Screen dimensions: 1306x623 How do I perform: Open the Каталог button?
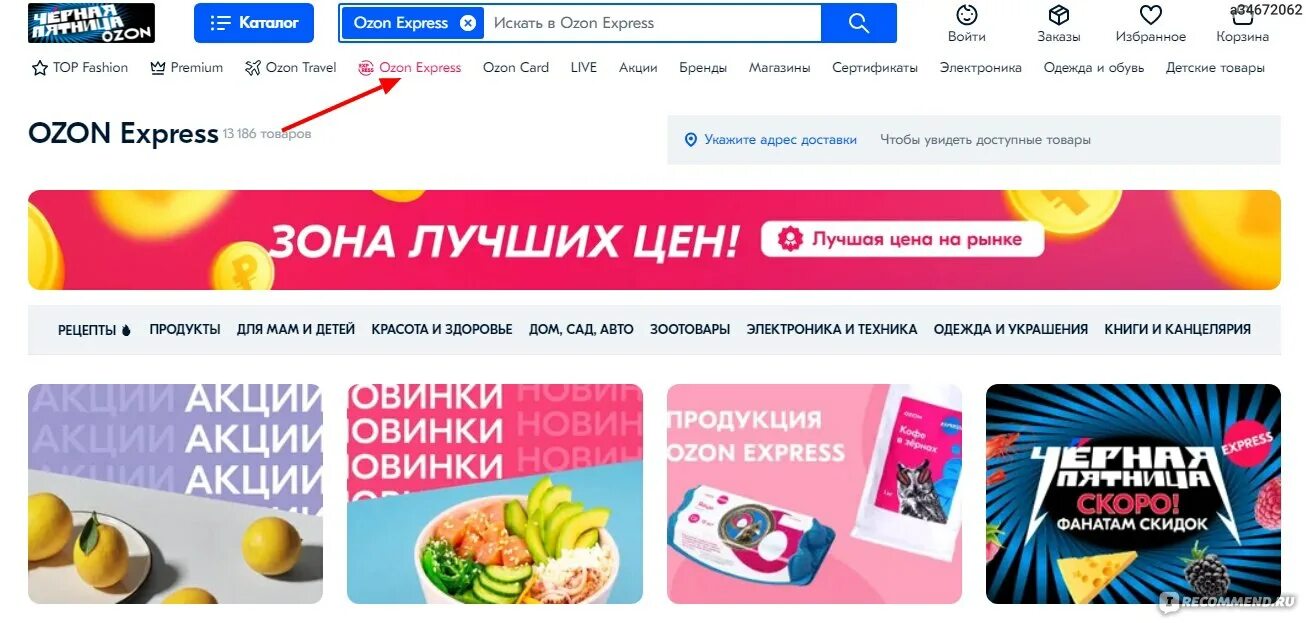254,23
